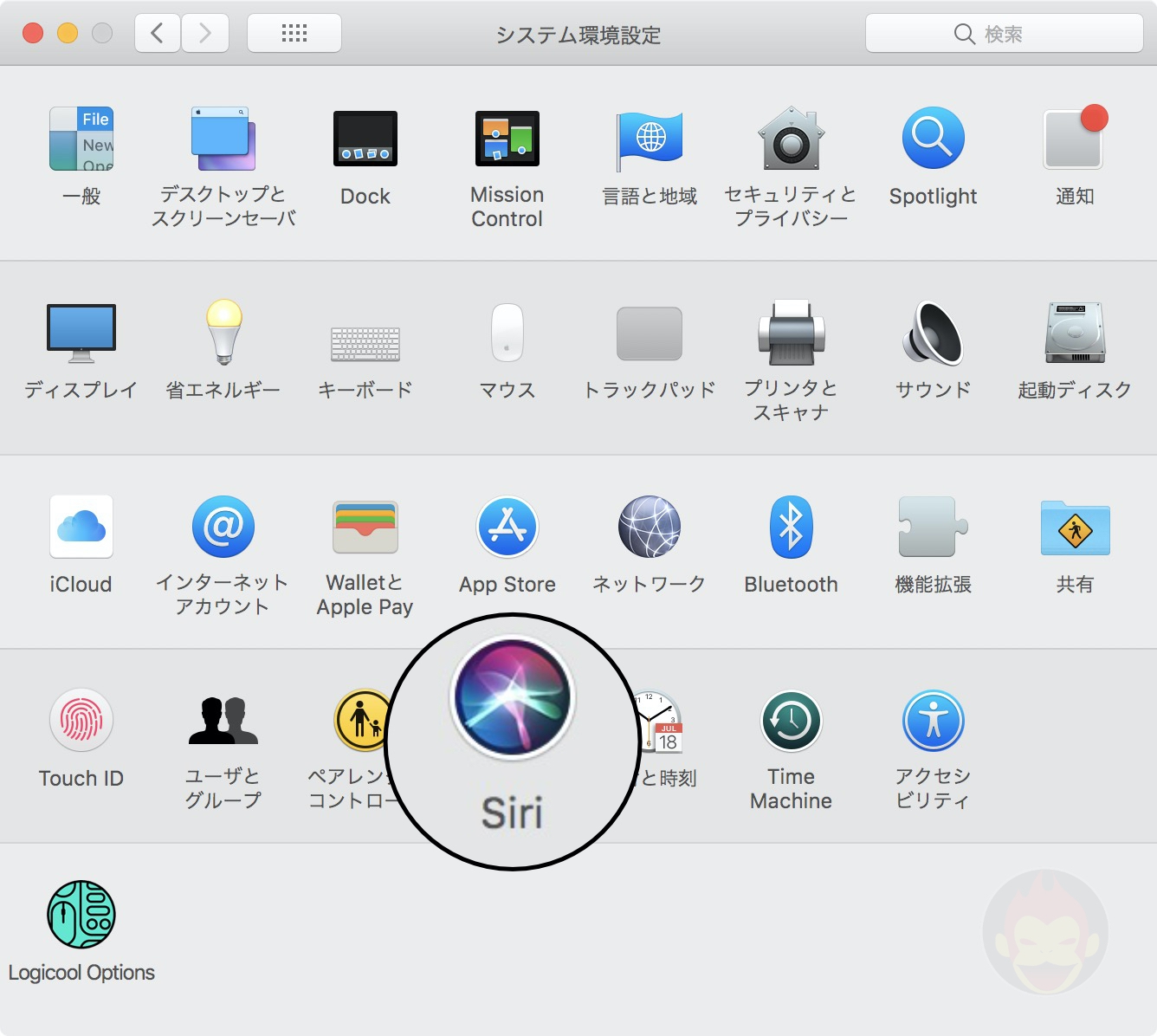Open 言語と地域 flag icon
This screenshot has width=1157, height=1036.
650,140
